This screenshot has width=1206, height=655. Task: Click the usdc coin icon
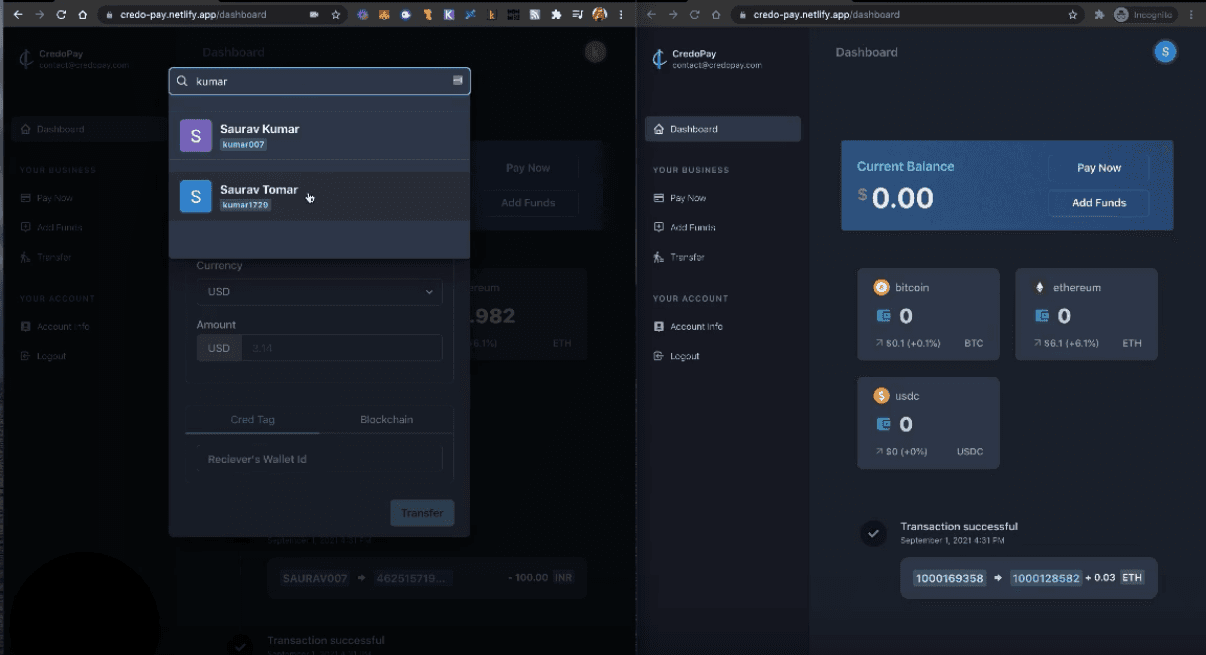pos(882,396)
